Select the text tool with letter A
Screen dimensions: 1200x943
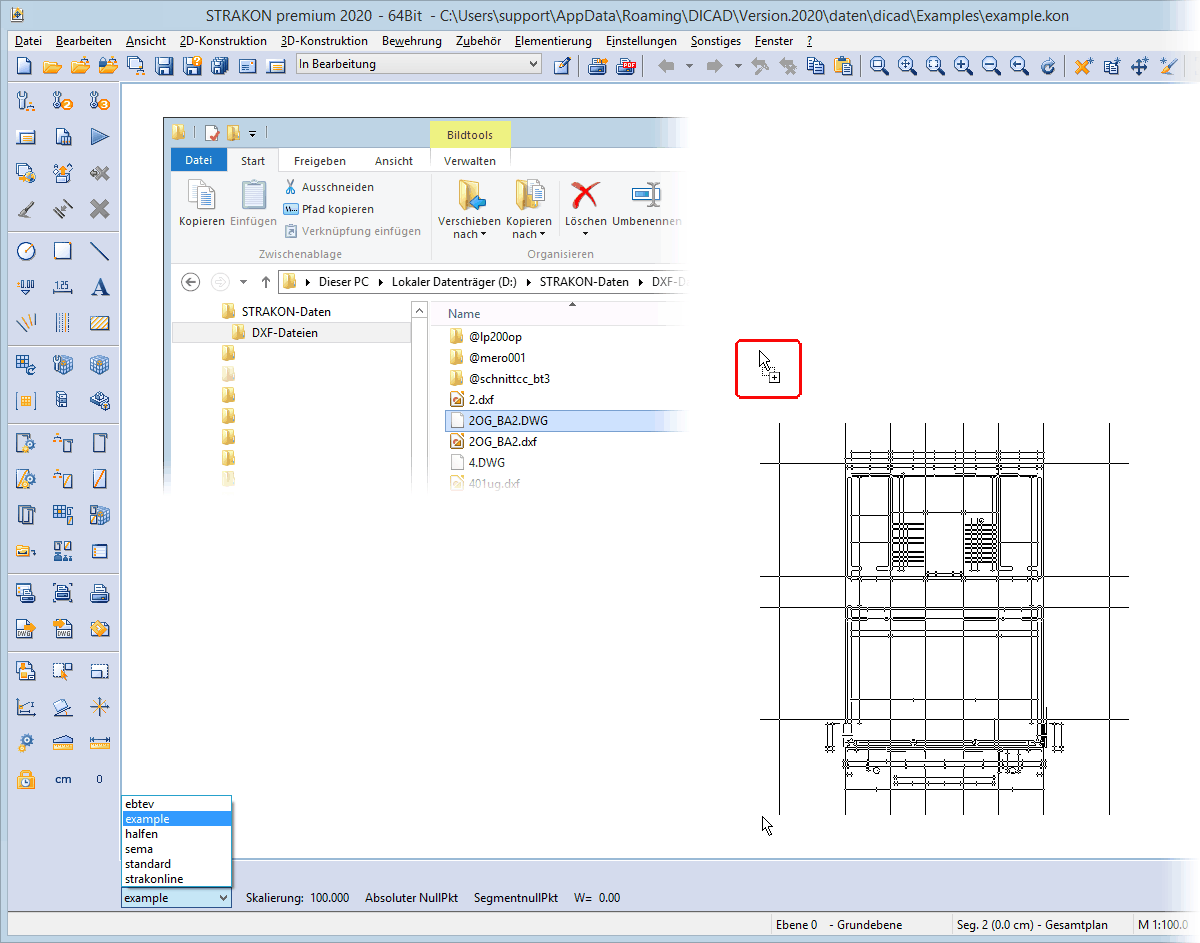tap(100, 287)
